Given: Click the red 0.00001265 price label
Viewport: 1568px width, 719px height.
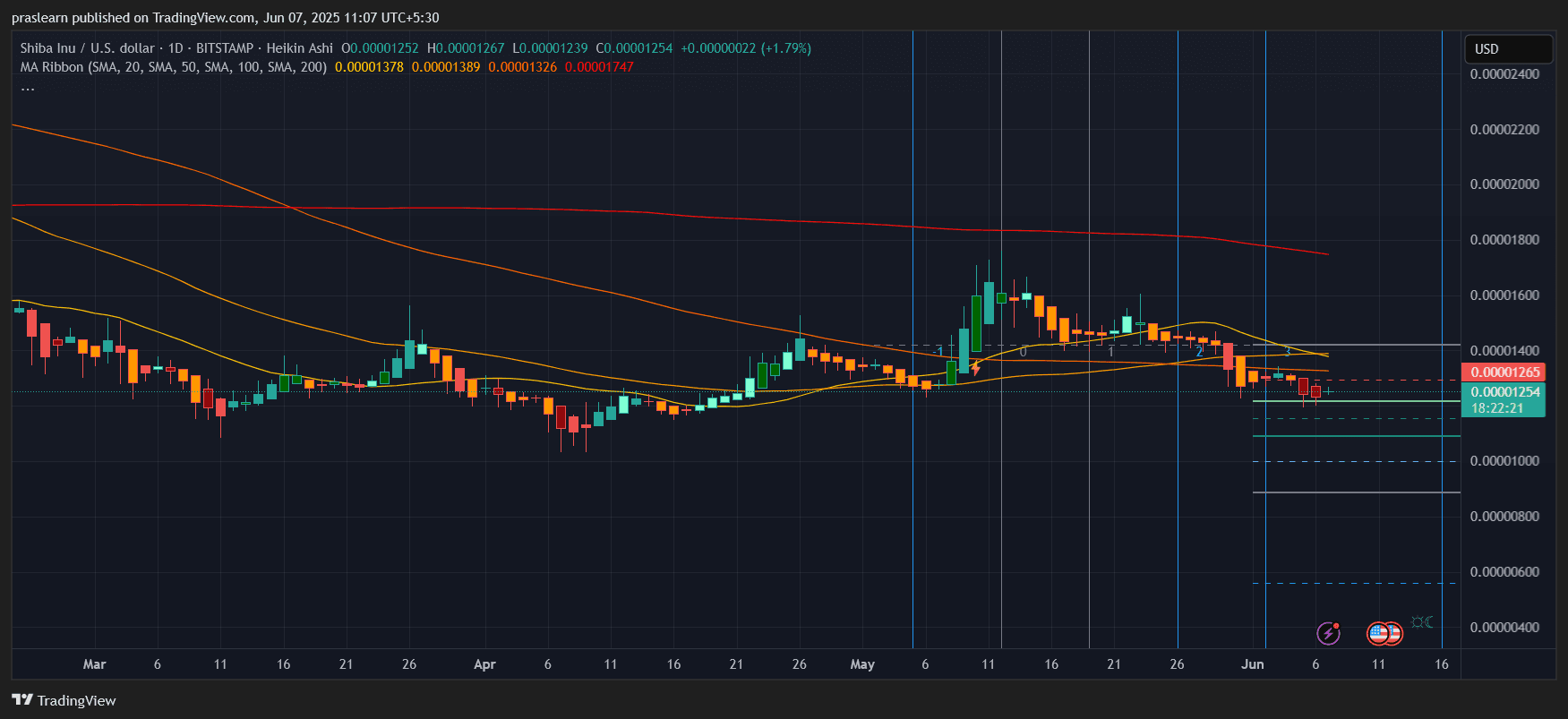Looking at the screenshot, I should click(x=1504, y=372).
